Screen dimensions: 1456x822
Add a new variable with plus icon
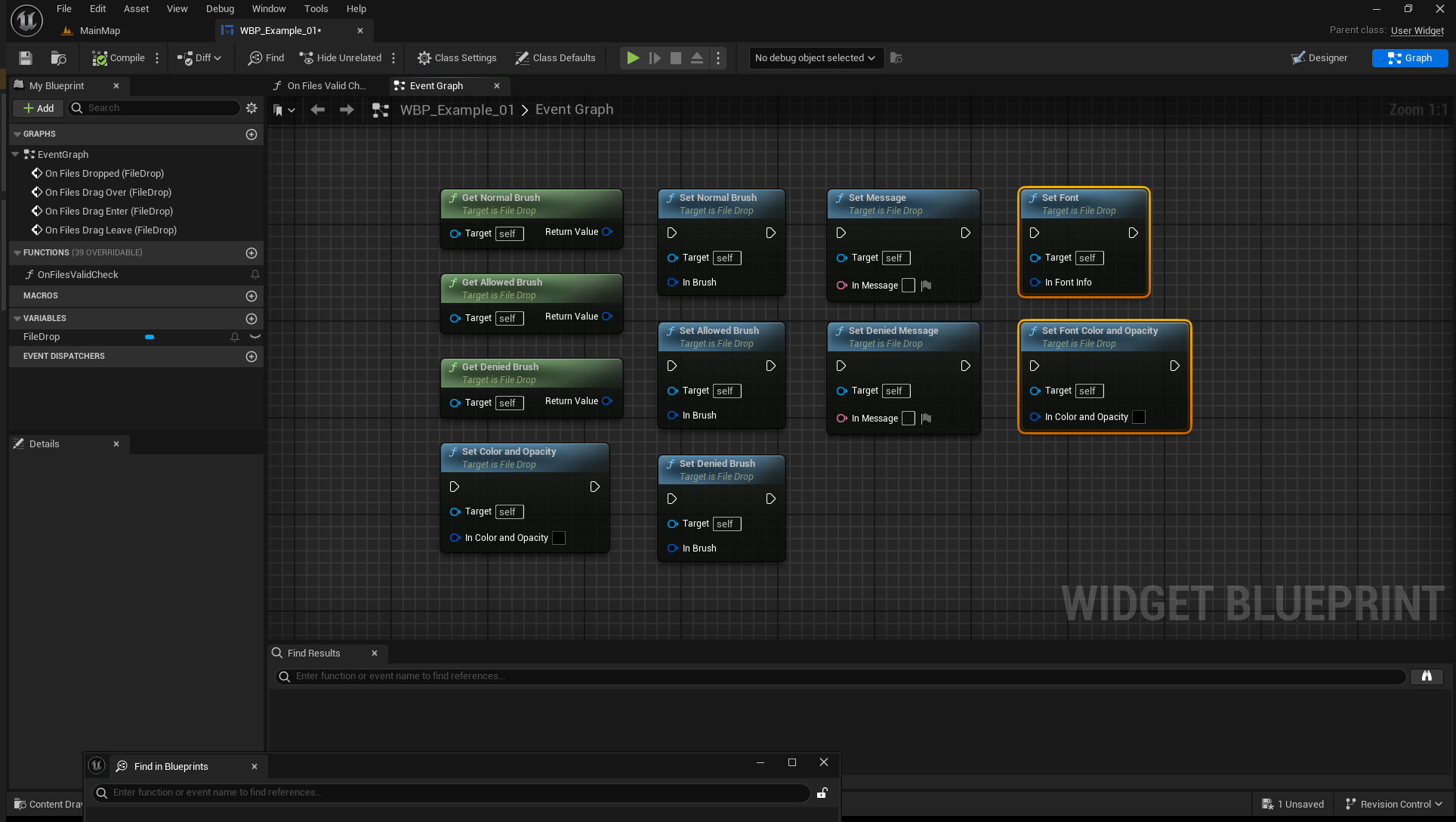pyautogui.click(x=251, y=319)
